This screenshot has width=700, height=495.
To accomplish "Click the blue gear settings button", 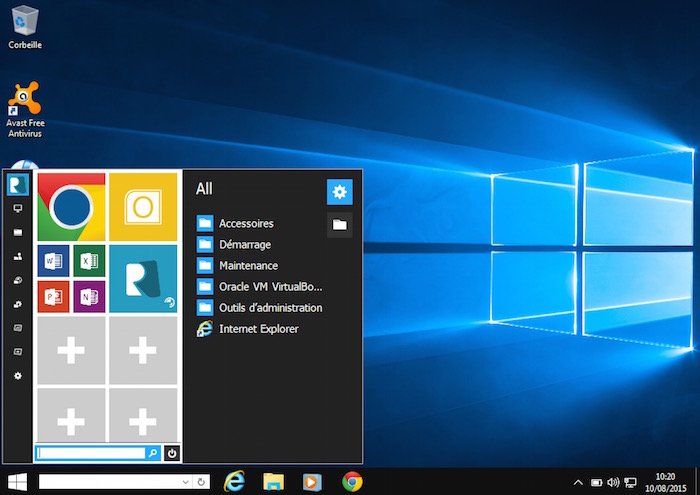I will click(x=339, y=192).
